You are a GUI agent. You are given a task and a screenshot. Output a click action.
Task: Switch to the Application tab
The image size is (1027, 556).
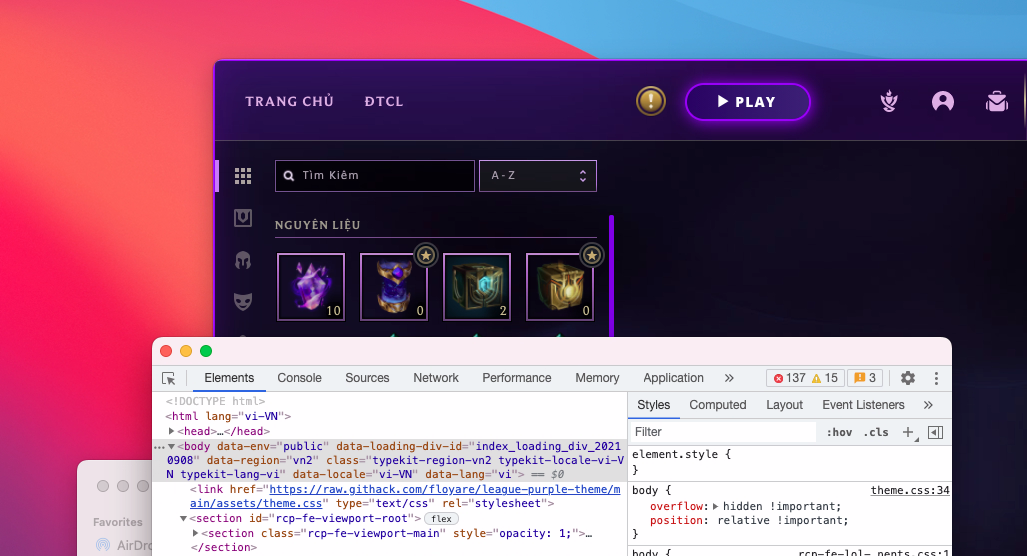(x=673, y=378)
